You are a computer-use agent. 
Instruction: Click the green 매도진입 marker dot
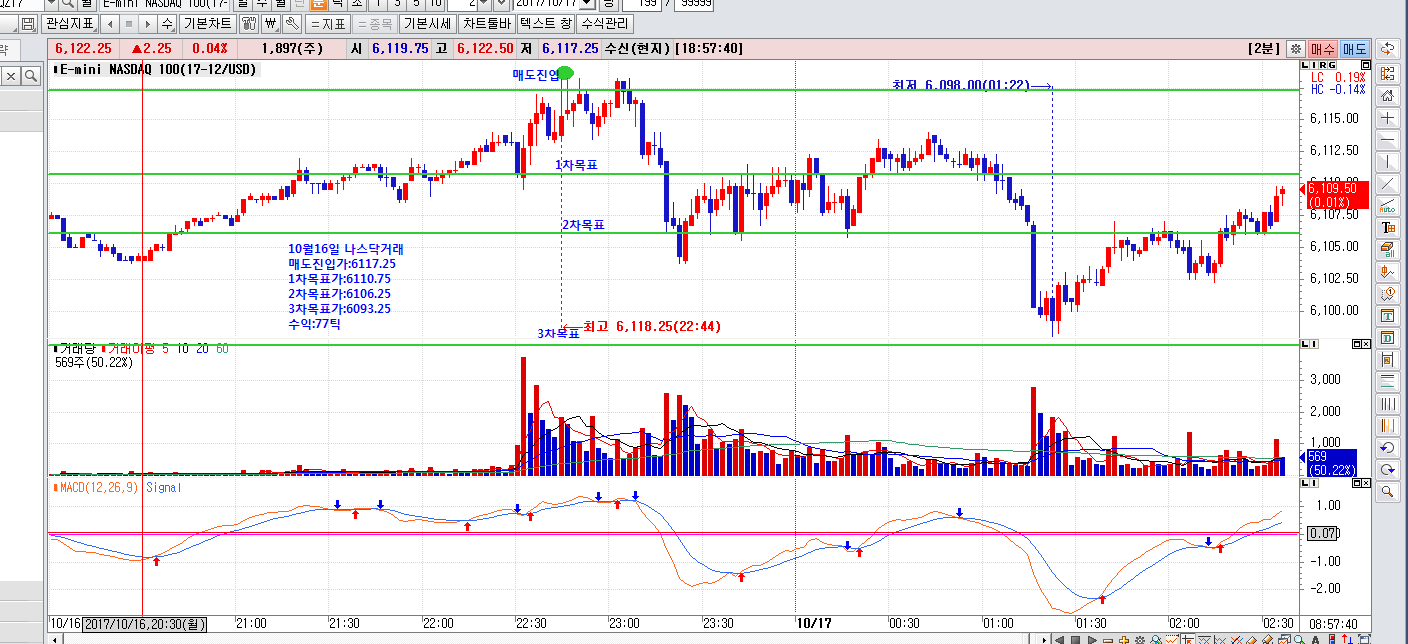[x=565, y=72]
